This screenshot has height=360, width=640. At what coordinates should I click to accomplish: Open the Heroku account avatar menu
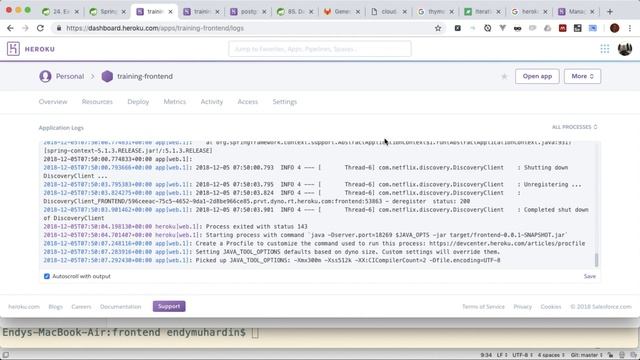pos(624,49)
